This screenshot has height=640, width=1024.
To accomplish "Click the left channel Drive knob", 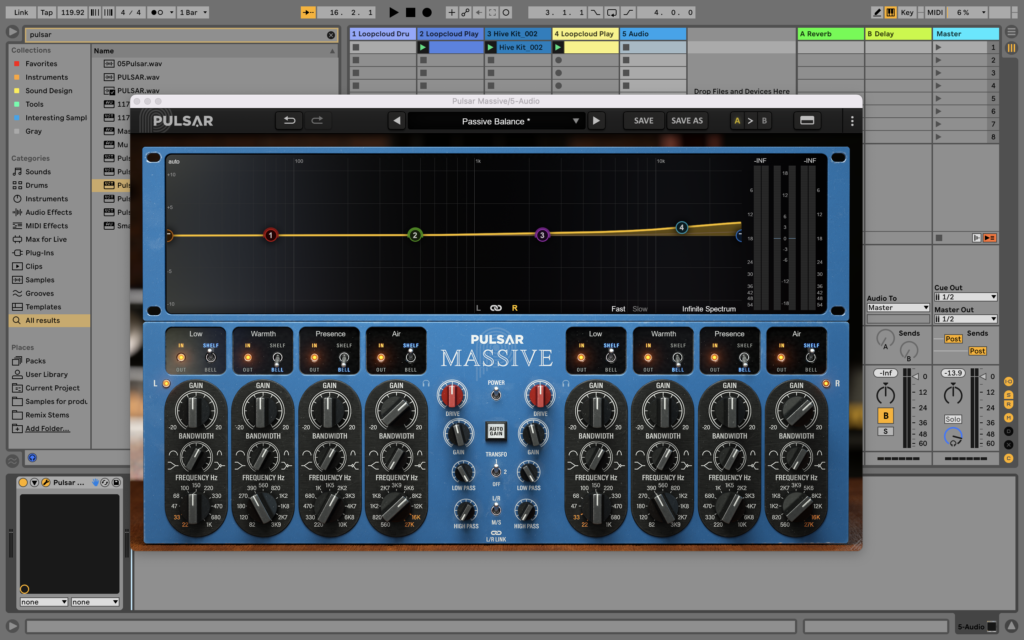I will pos(452,394).
